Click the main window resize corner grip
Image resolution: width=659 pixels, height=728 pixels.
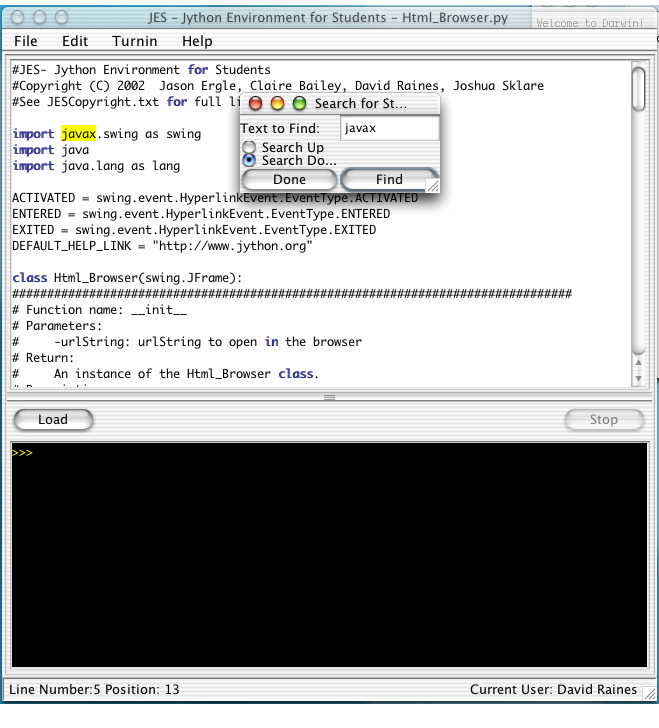pos(650,695)
